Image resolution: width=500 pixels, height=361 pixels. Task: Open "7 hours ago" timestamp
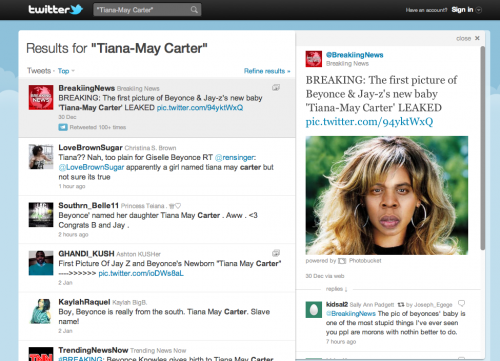pos(341,342)
